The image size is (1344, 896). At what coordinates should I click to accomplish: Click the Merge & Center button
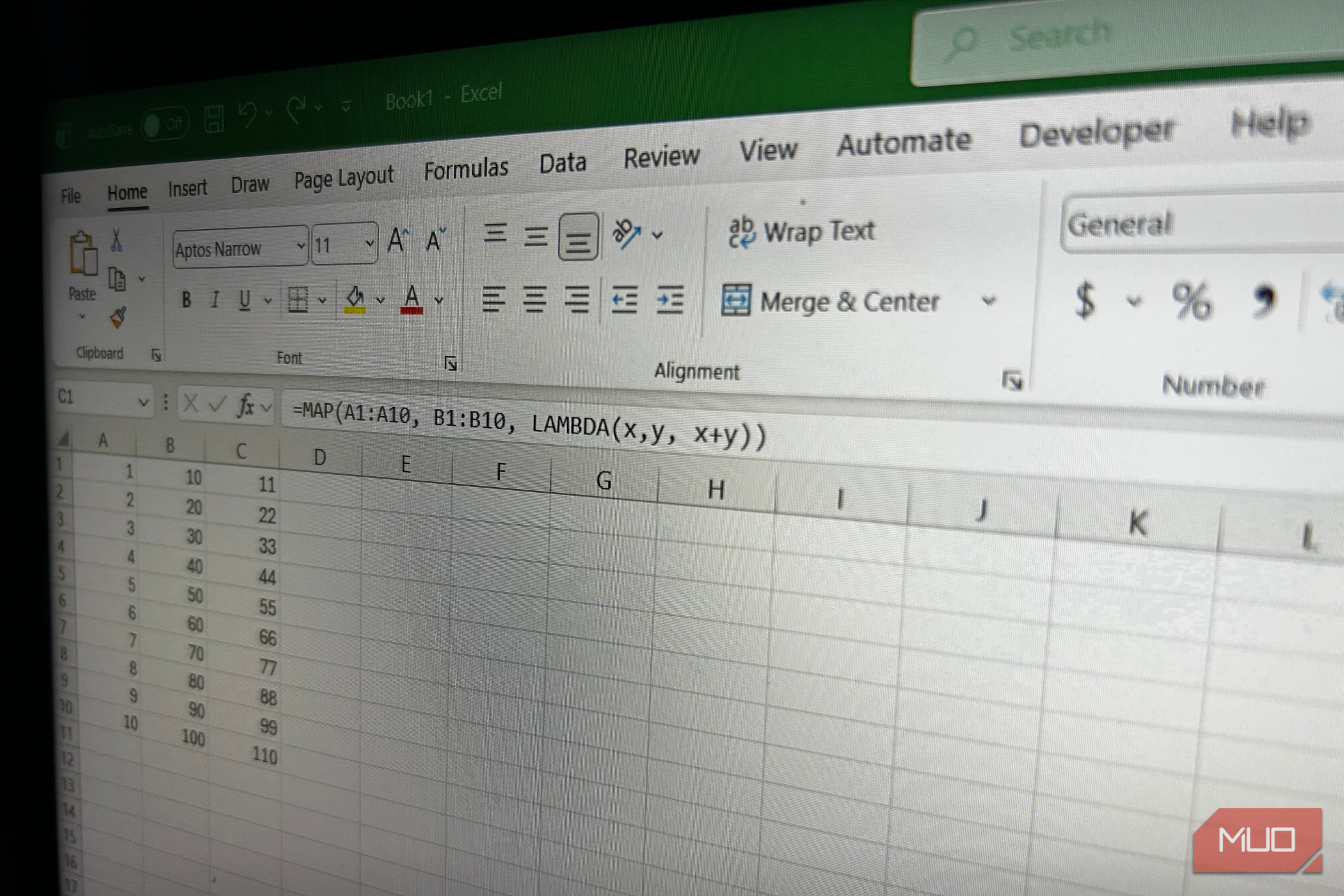click(831, 301)
